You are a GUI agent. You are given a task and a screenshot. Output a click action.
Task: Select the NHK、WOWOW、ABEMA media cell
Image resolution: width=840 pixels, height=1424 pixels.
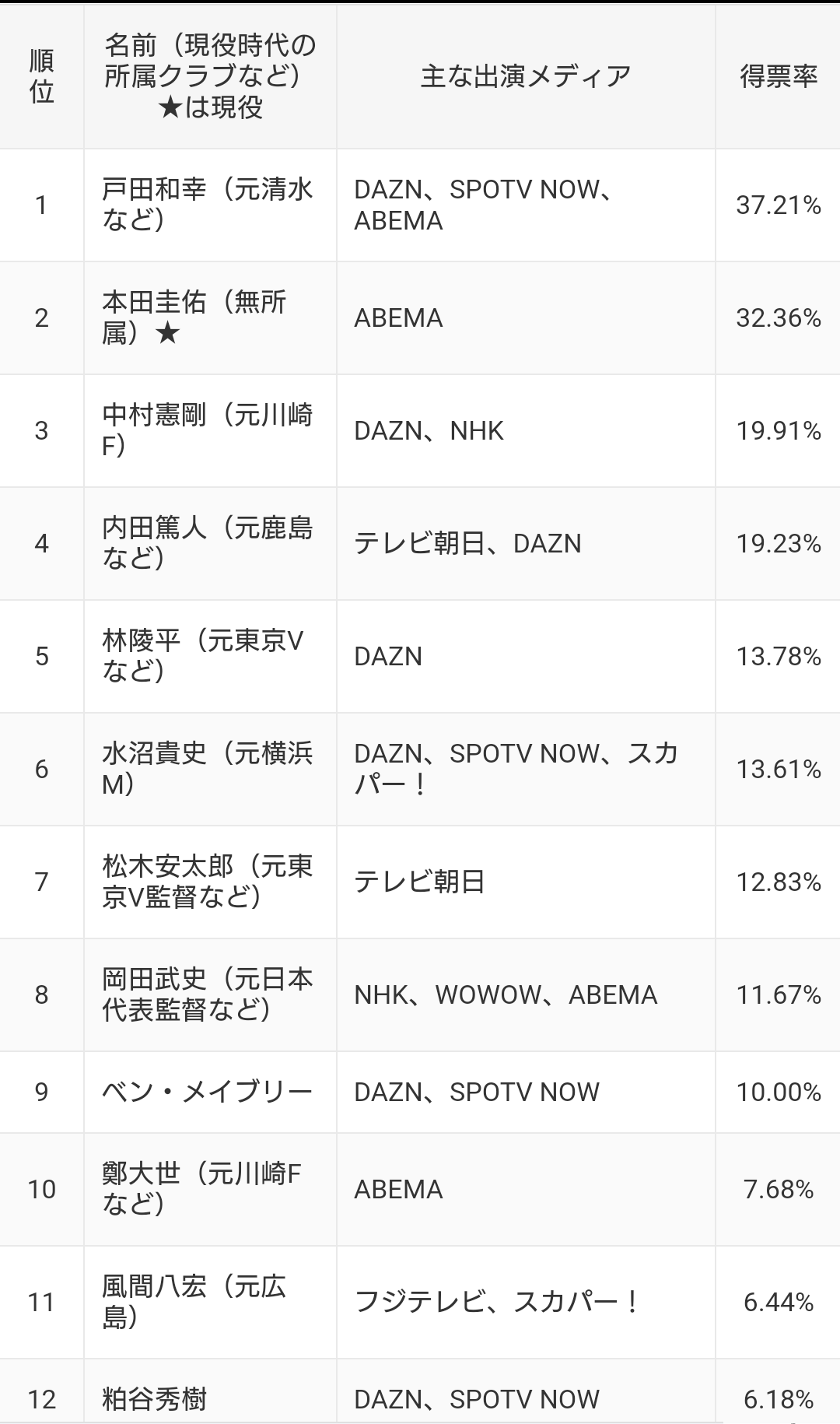(x=526, y=994)
